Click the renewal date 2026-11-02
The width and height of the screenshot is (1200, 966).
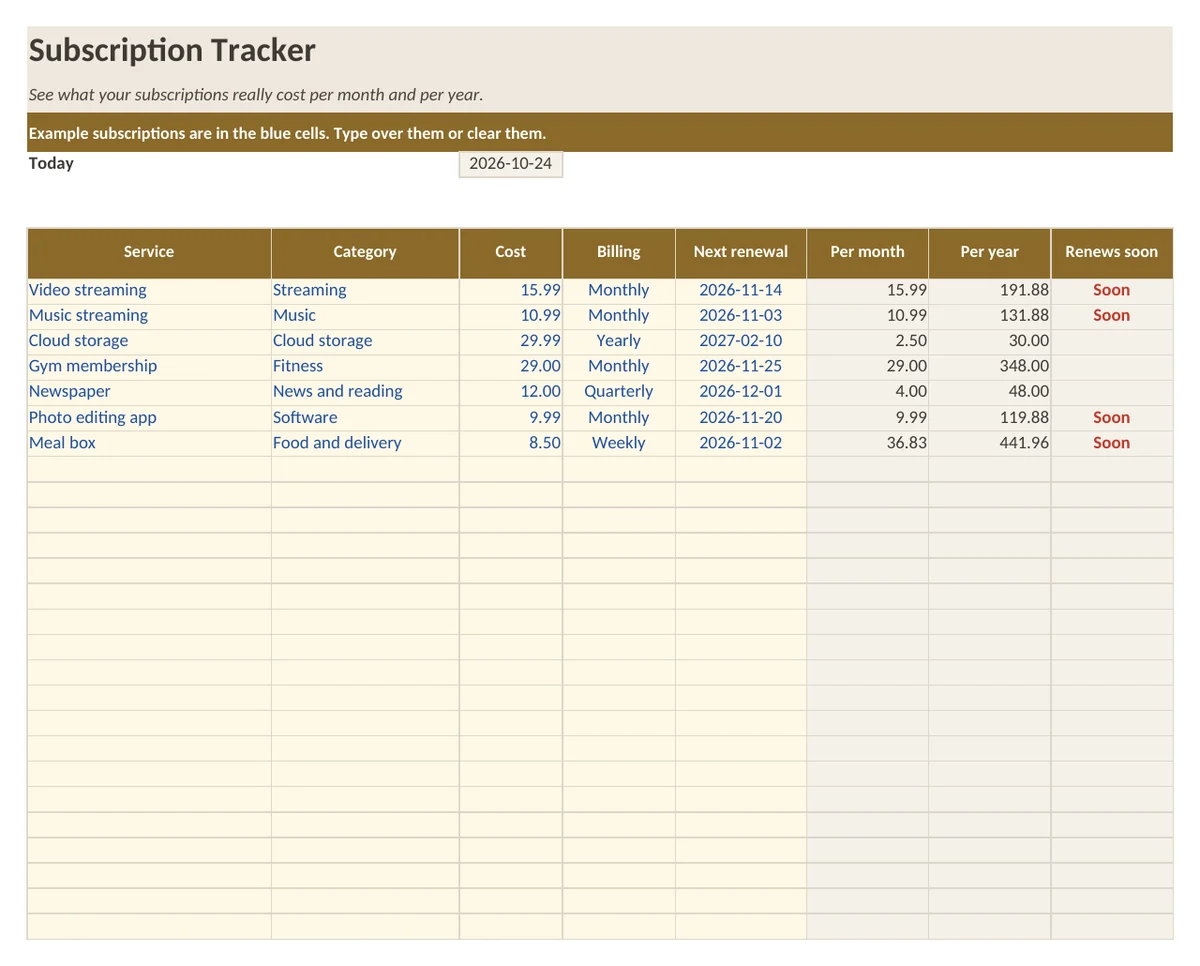coord(741,443)
